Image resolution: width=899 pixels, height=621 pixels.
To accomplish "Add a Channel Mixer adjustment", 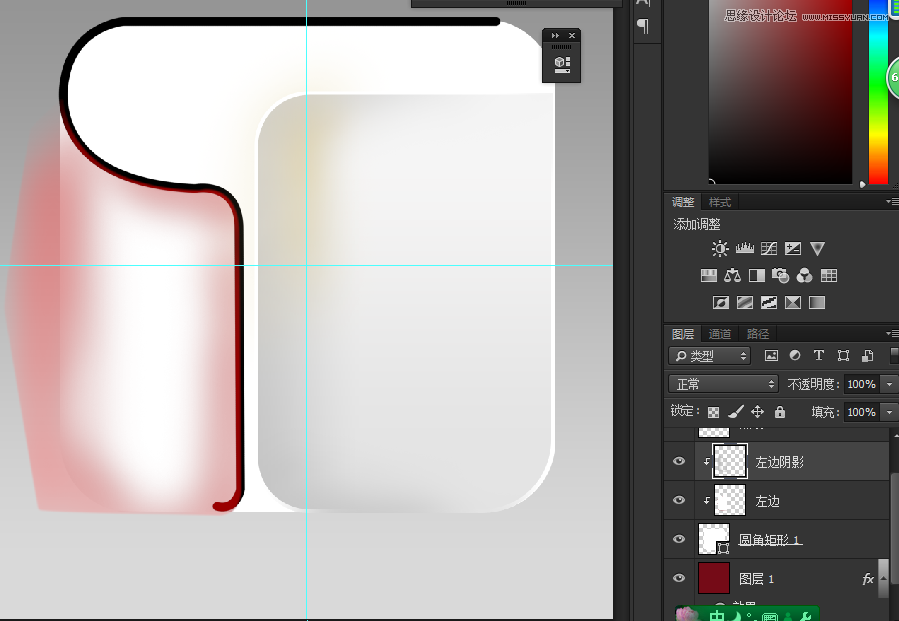I will (x=804, y=276).
